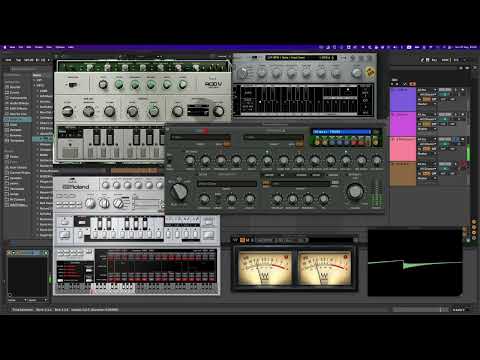Open the Apple menu

5,47
